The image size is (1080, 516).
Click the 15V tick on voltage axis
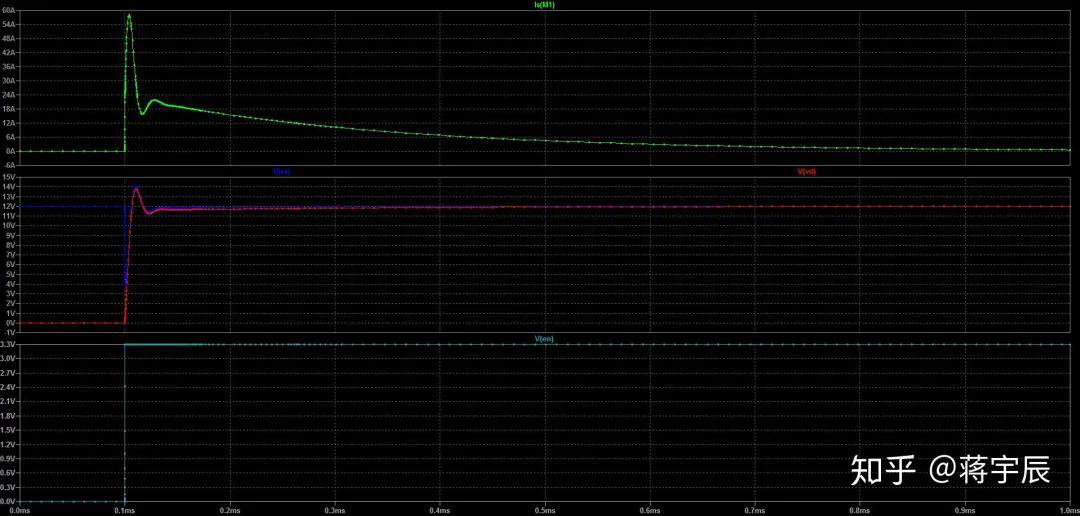pyautogui.click(x=11, y=177)
